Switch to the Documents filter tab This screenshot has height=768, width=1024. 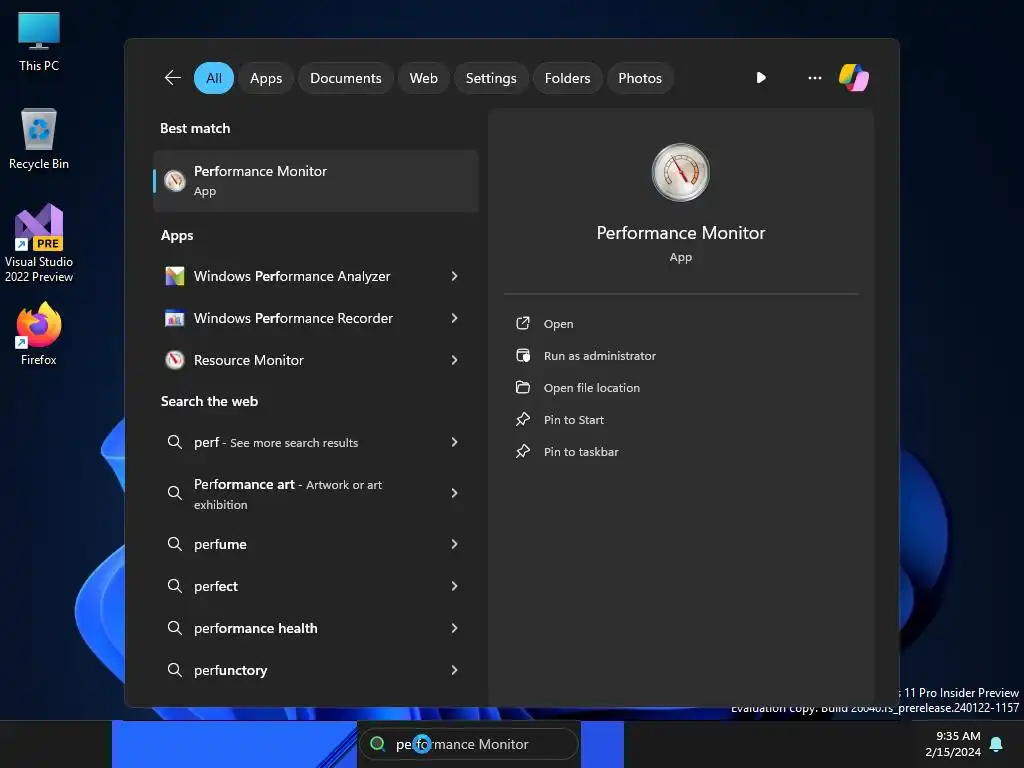tap(345, 78)
